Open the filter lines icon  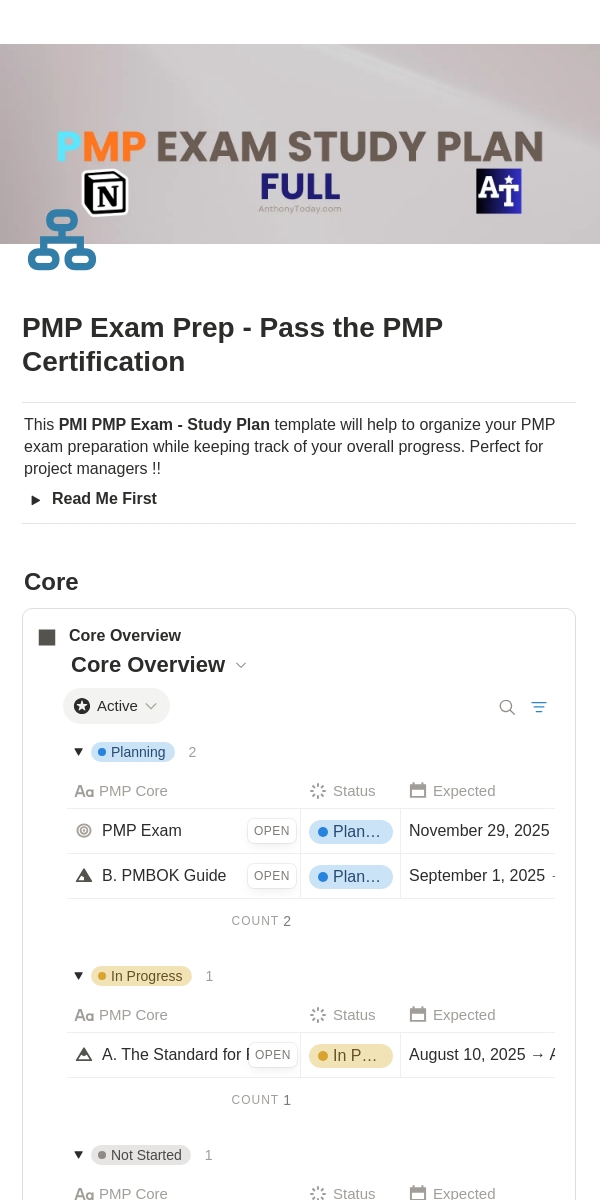(539, 707)
